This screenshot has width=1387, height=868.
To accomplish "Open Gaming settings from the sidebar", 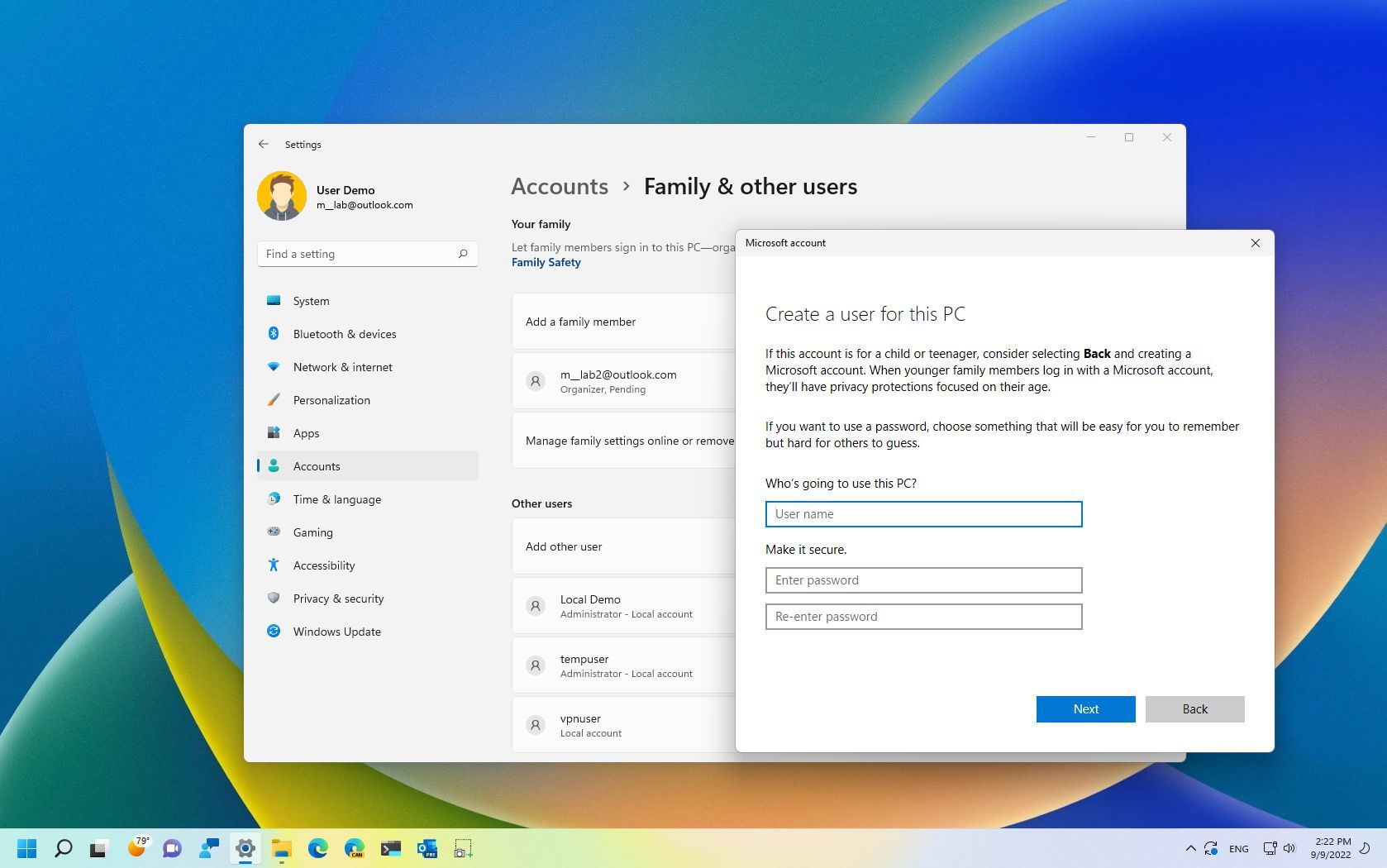I will click(x=312, y=532).
